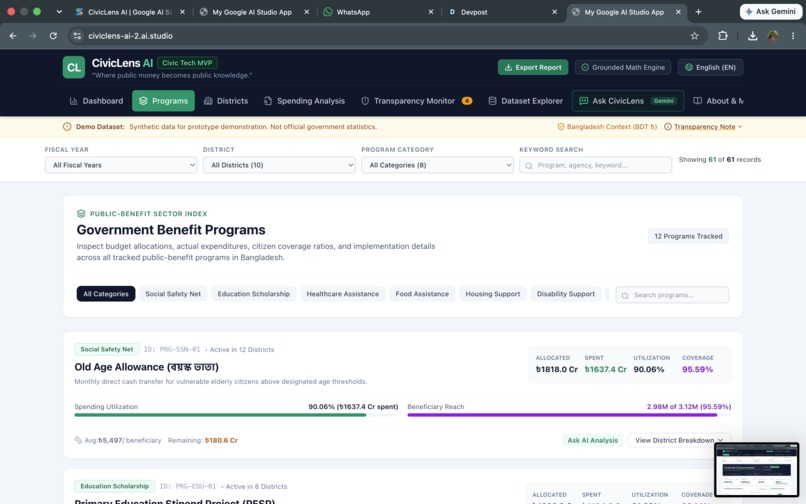Open the Program Category dropdown
806x504 pixels.
[437, 165]
